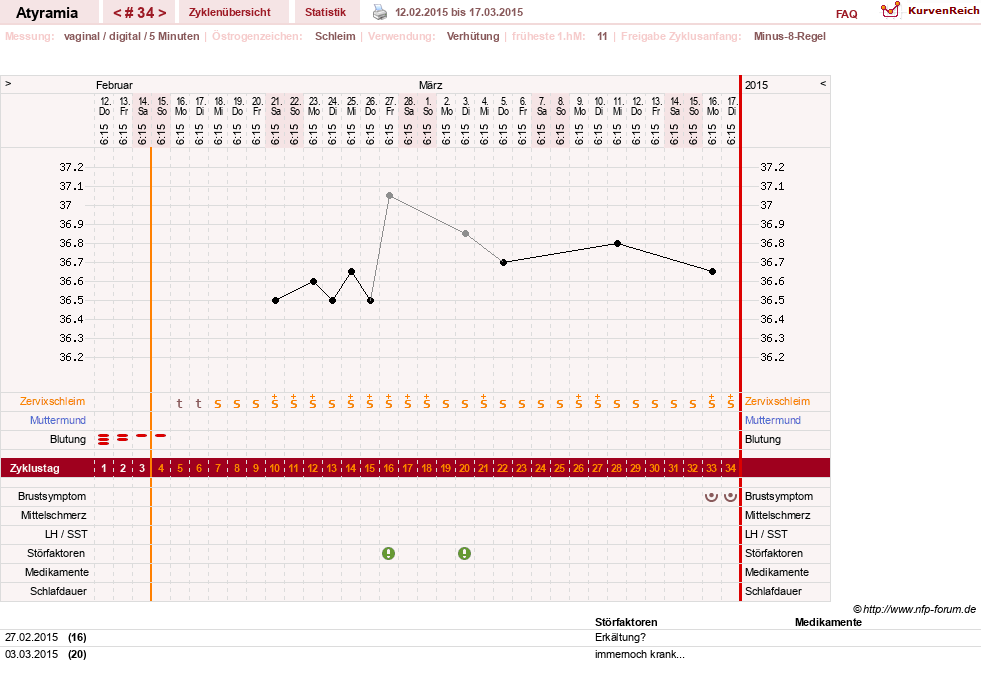Click the LH / SST row label on left
The image size is (981, 681).
(66, 534)
